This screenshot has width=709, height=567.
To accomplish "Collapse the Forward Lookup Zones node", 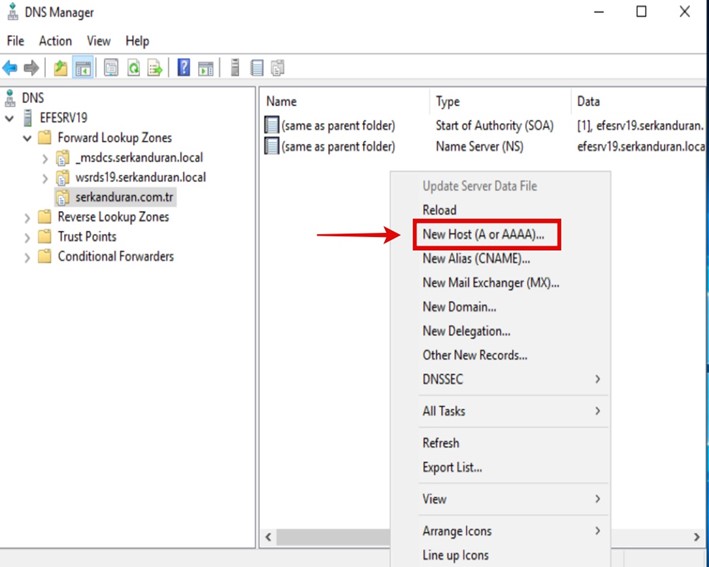I will tap(27, 138).
